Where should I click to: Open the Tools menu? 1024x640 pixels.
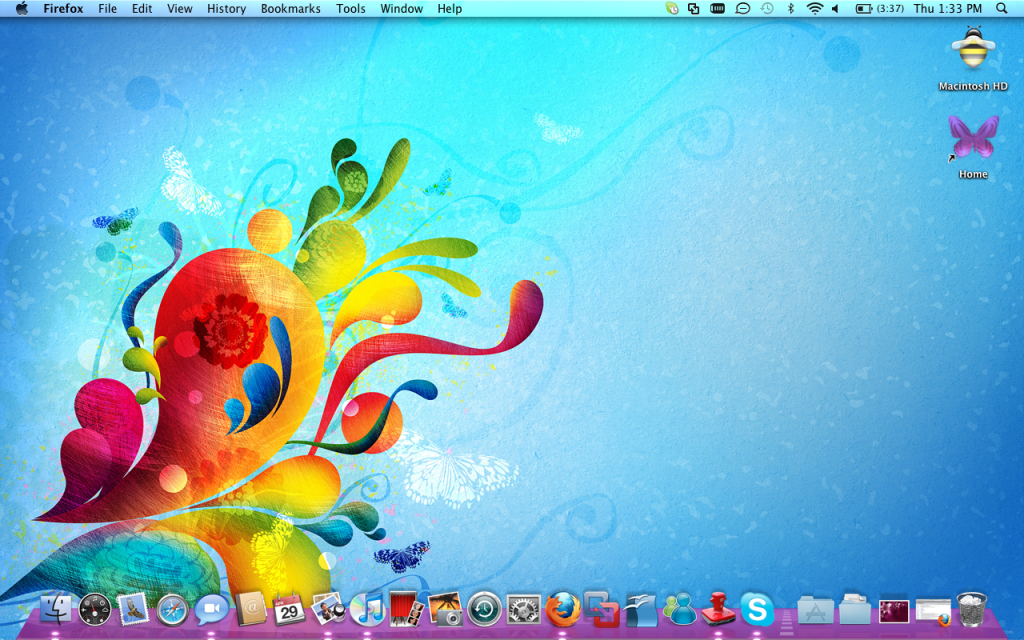(351, 8)
